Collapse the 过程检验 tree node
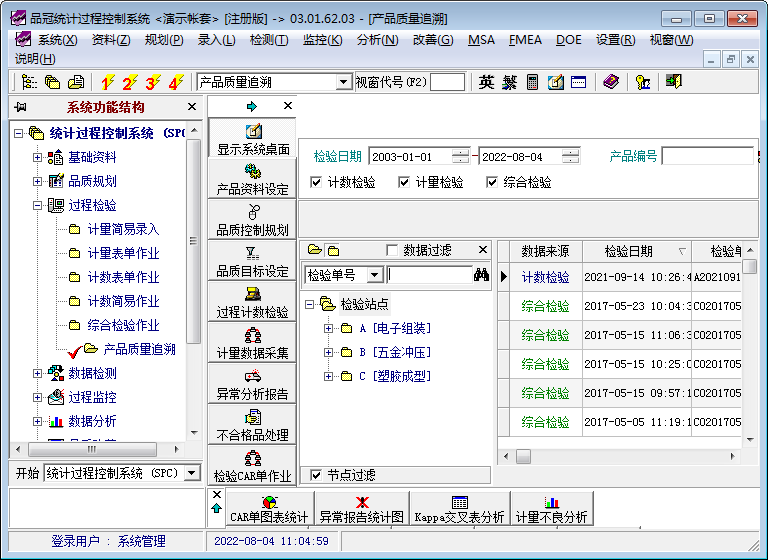This screenshot has height=560, width=768. click(37, 205)
